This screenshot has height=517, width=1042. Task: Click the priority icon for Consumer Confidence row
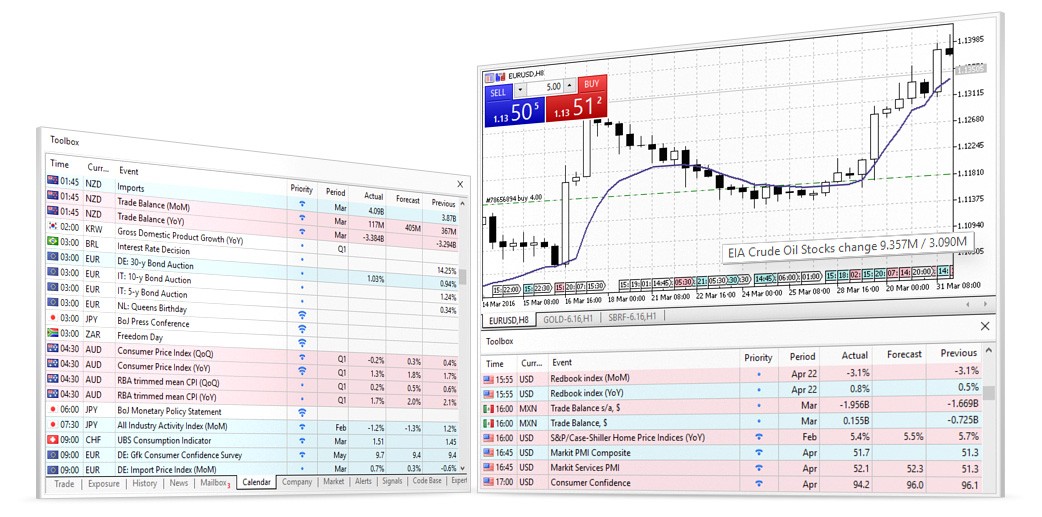[x=758, y=483]
